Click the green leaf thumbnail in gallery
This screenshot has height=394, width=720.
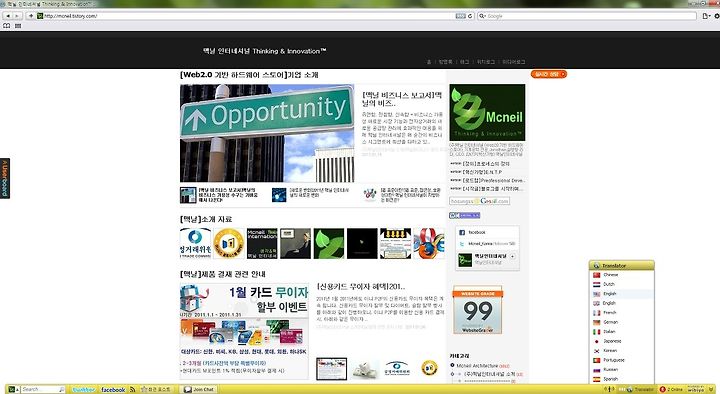click(329, 243)
